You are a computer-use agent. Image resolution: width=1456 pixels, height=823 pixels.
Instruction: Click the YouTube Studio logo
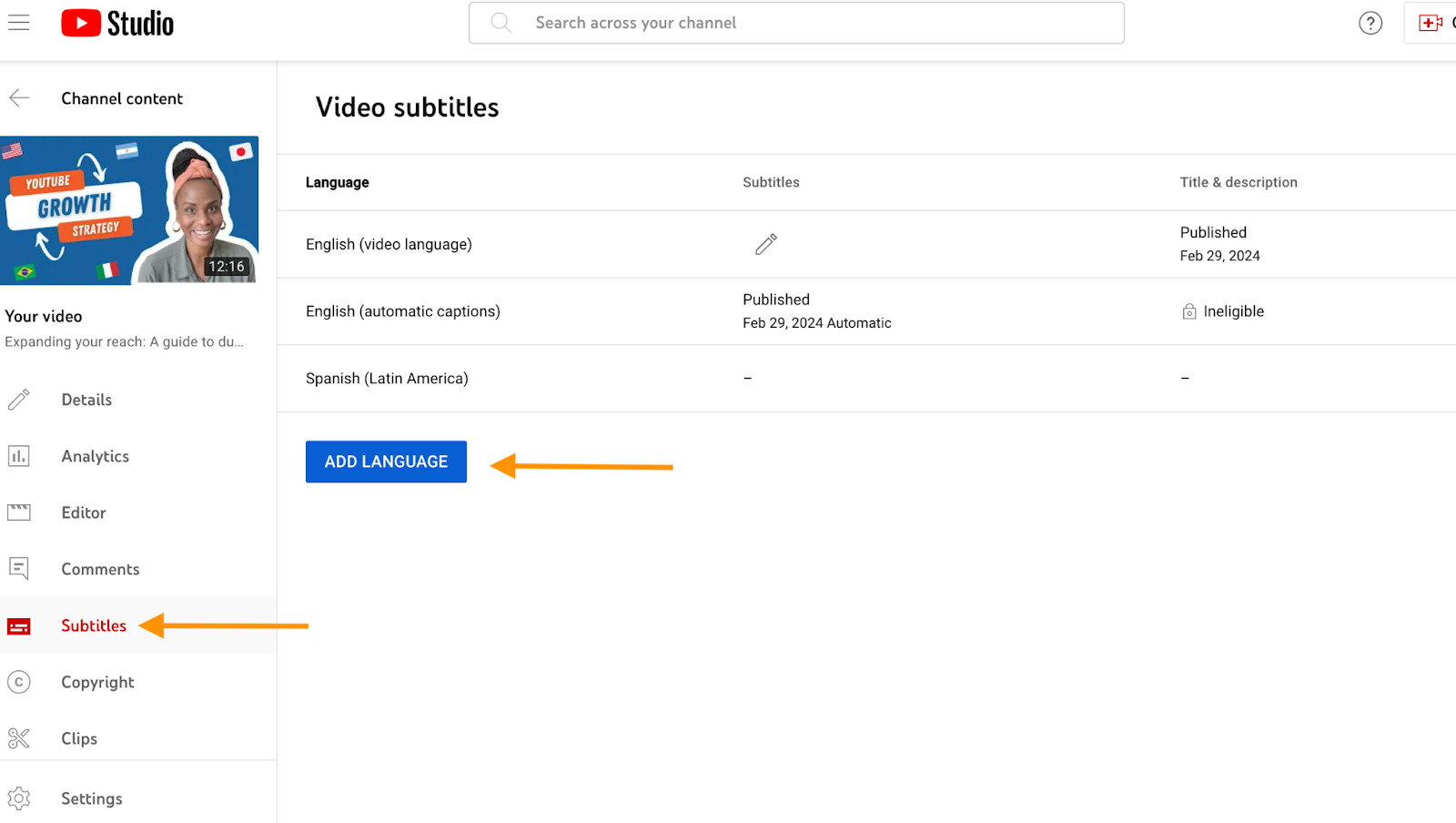(x=116, y=22)
